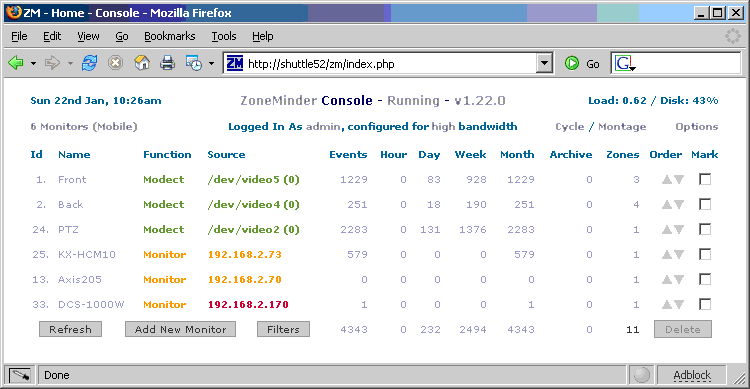Click the Forward arrow button
Viewport: 750px width, 389px height.
pos(52,63)
